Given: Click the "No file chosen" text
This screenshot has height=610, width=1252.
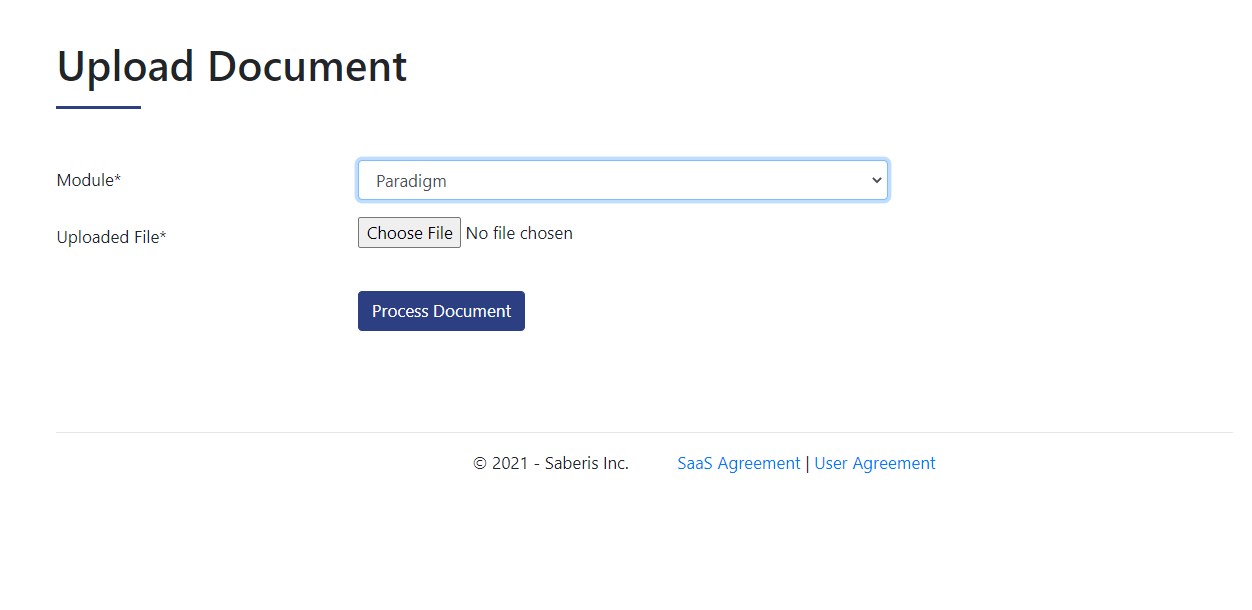Looking at the screenshot, I should click(x=519, y=233).
